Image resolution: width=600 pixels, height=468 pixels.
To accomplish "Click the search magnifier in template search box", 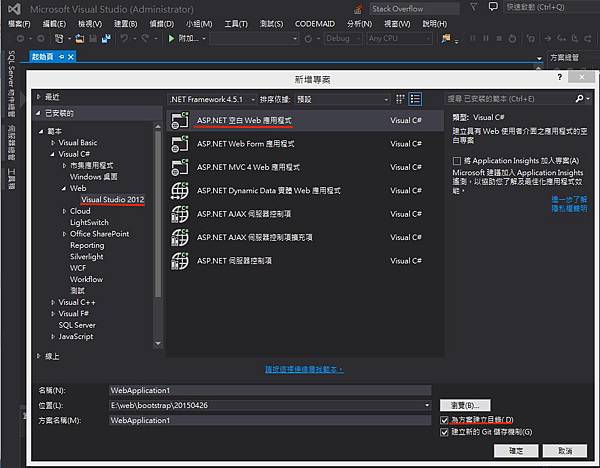I will tap(580, 99).
